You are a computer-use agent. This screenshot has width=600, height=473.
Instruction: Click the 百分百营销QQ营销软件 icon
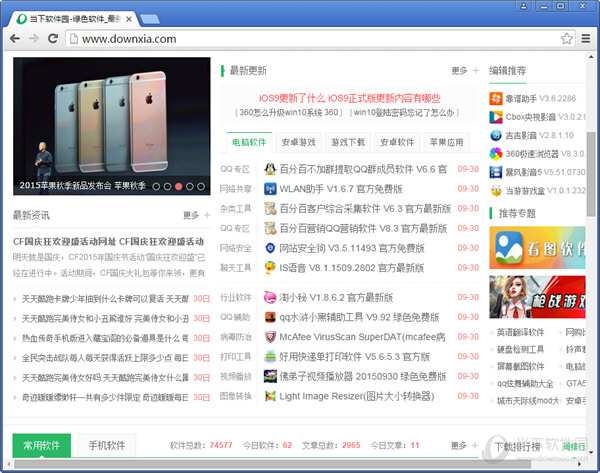click(x=270, y=228)
